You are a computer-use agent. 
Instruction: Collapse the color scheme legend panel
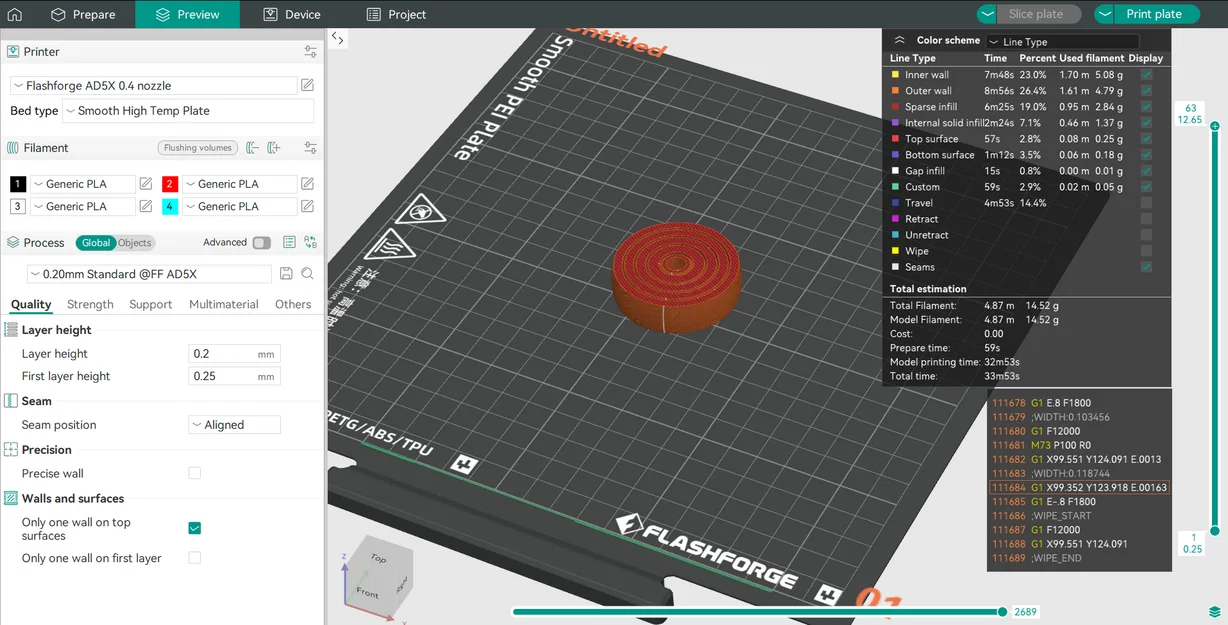point(899,40)
